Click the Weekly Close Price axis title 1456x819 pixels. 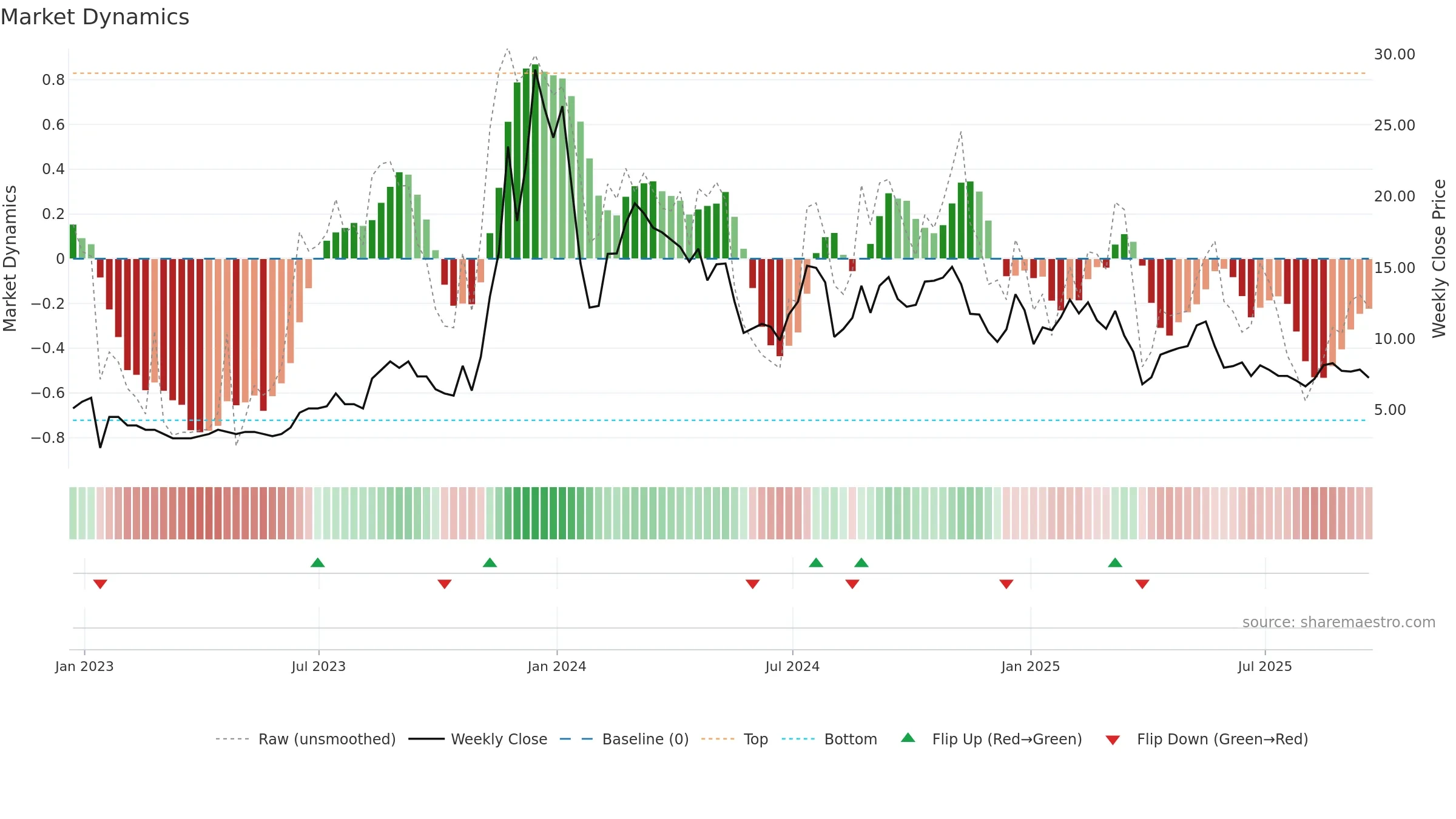pos(1439,258)
